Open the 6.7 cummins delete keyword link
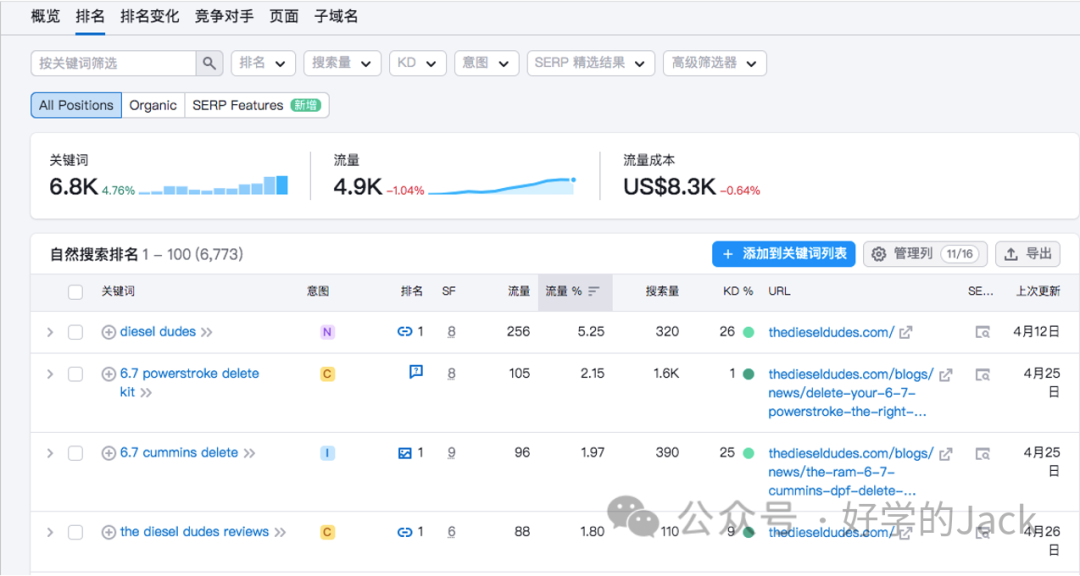 coord(179,453)
